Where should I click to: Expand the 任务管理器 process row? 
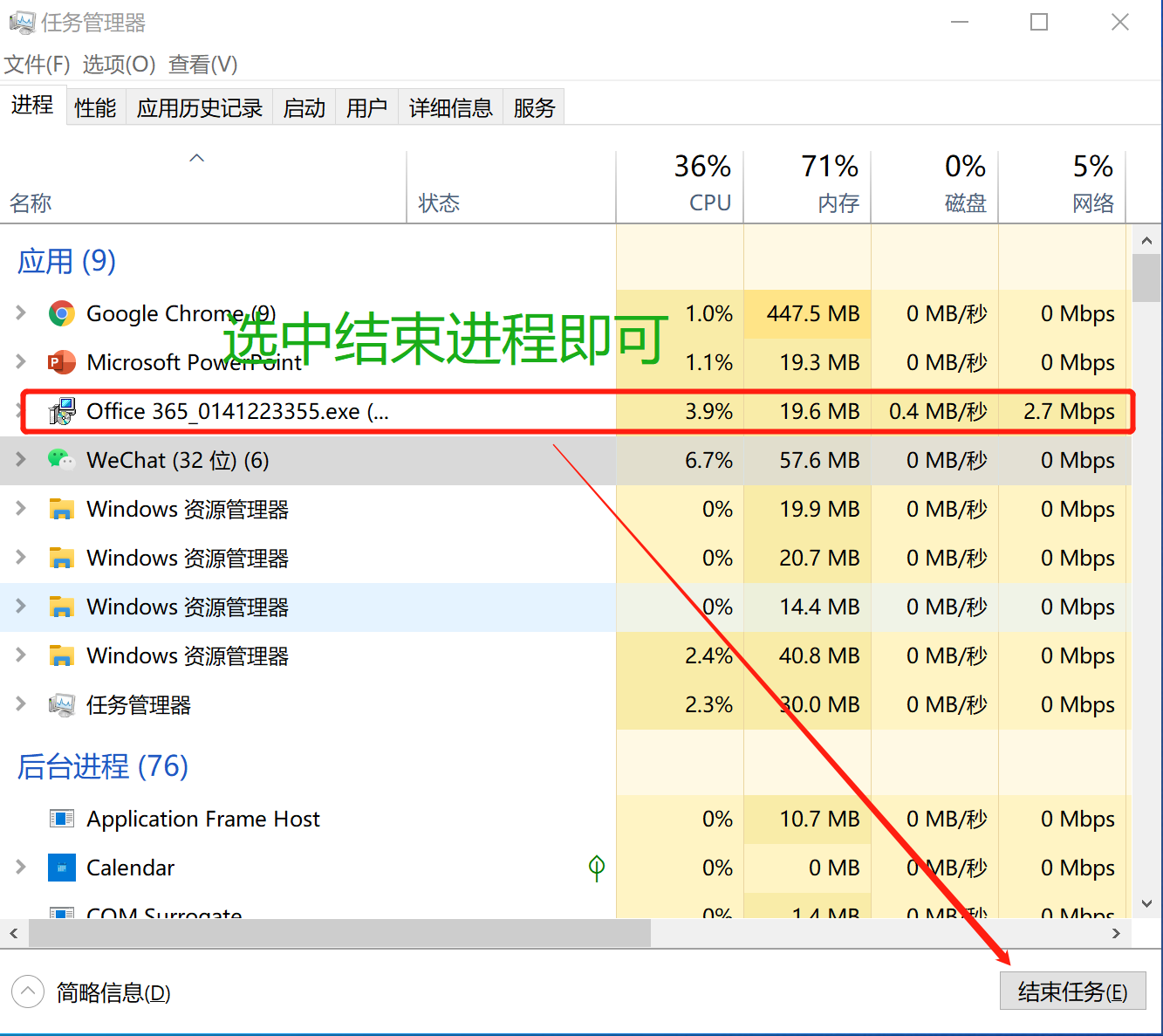(21, 703)
